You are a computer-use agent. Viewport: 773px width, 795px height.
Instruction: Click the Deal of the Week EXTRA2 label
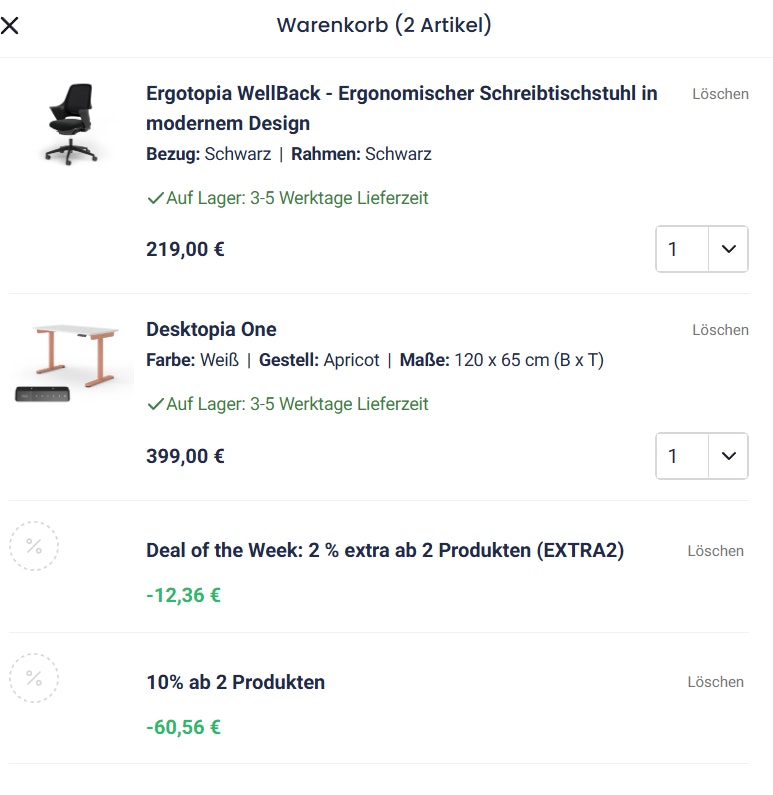385,550
